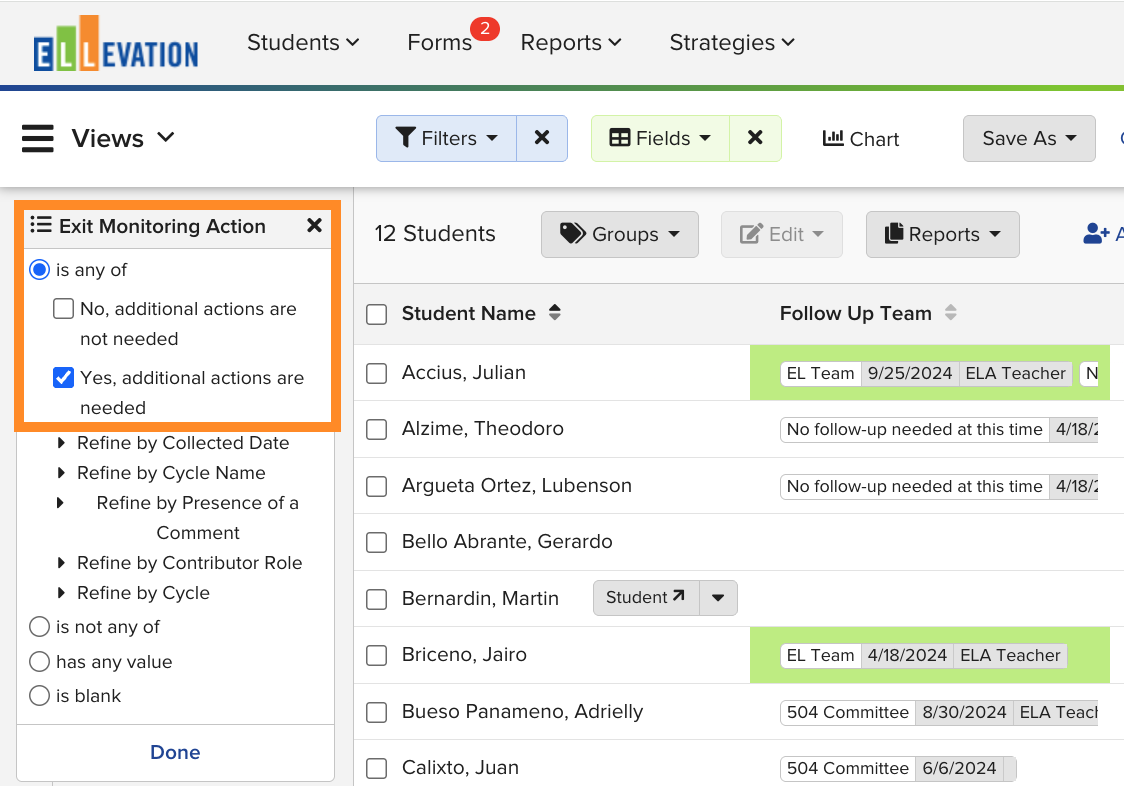The width and height of the screenshot is (1124, 786).
Task: Expand the 'Refine by Cycle' option
Action: (x=133, y=592)
